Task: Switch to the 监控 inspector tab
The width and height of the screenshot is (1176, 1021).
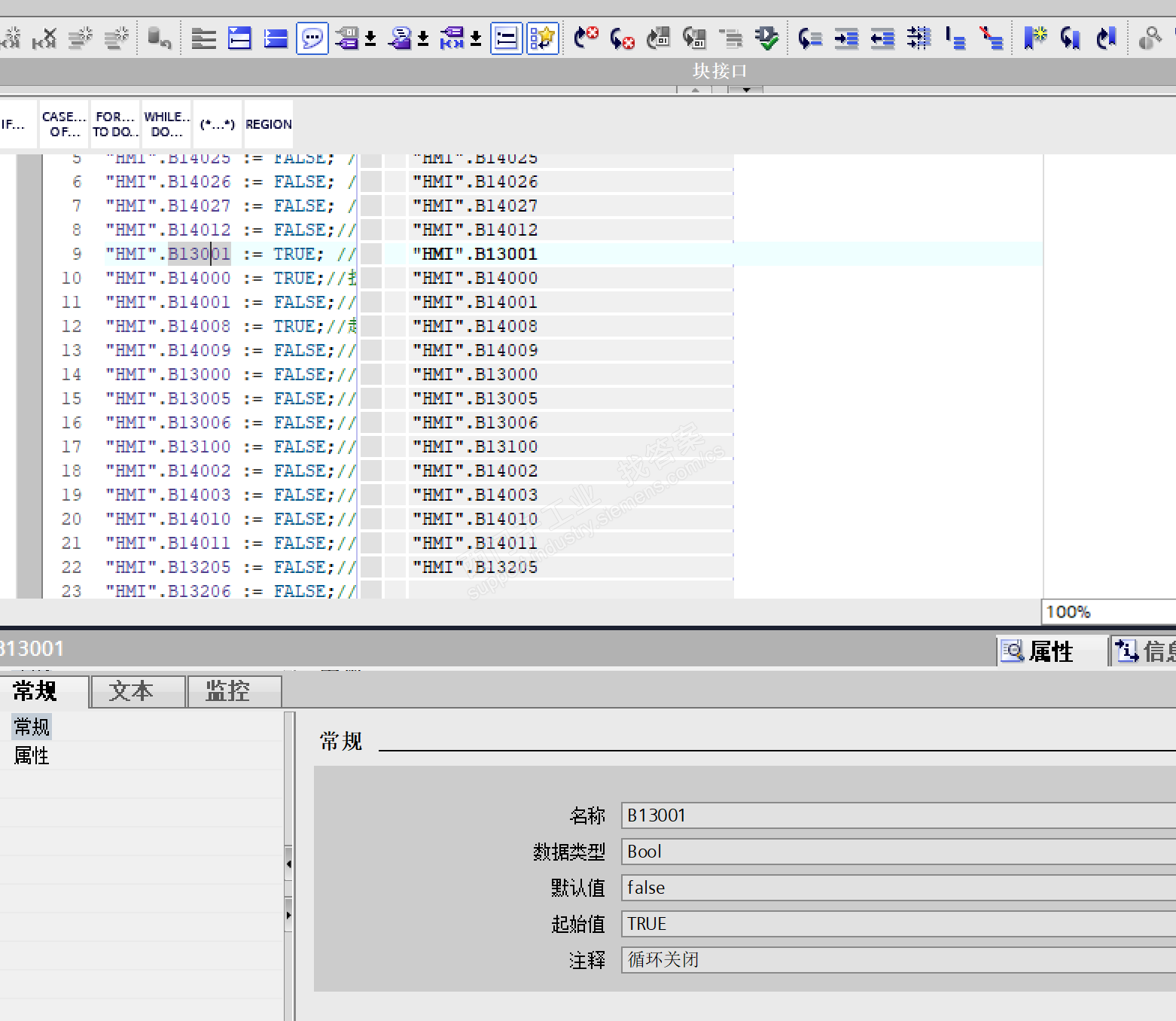Action: click(x=235, y=691)
